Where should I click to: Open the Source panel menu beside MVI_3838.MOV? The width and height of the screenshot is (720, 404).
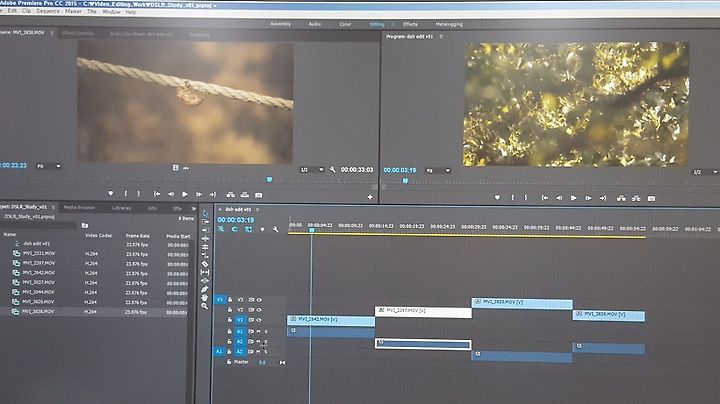pos(52,33)
